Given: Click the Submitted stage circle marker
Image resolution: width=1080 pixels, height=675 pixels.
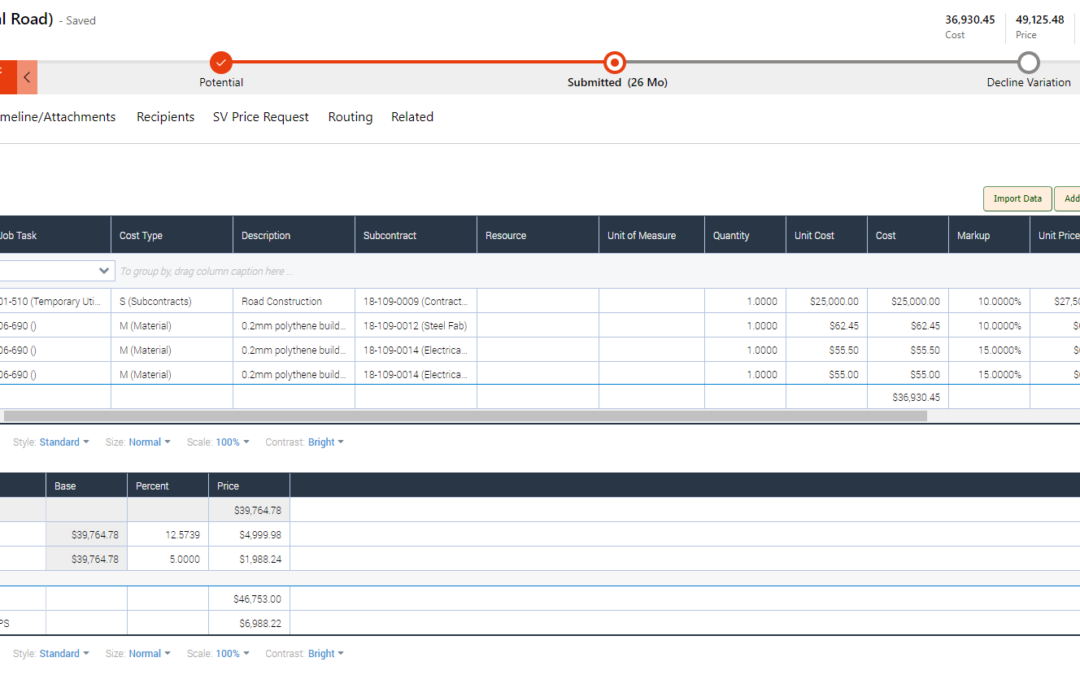Looking at the screenshot, I should (615, 62).
